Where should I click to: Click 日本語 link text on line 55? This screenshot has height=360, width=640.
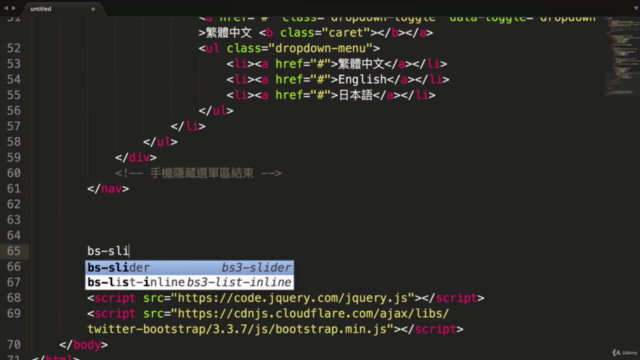click(x=356, y=95)
